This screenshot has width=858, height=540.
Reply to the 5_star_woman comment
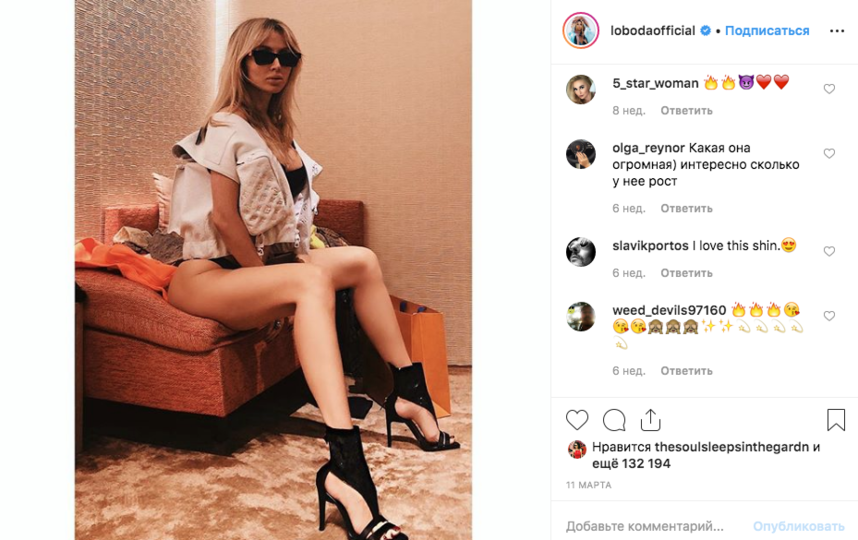click(x=686, y=111)
